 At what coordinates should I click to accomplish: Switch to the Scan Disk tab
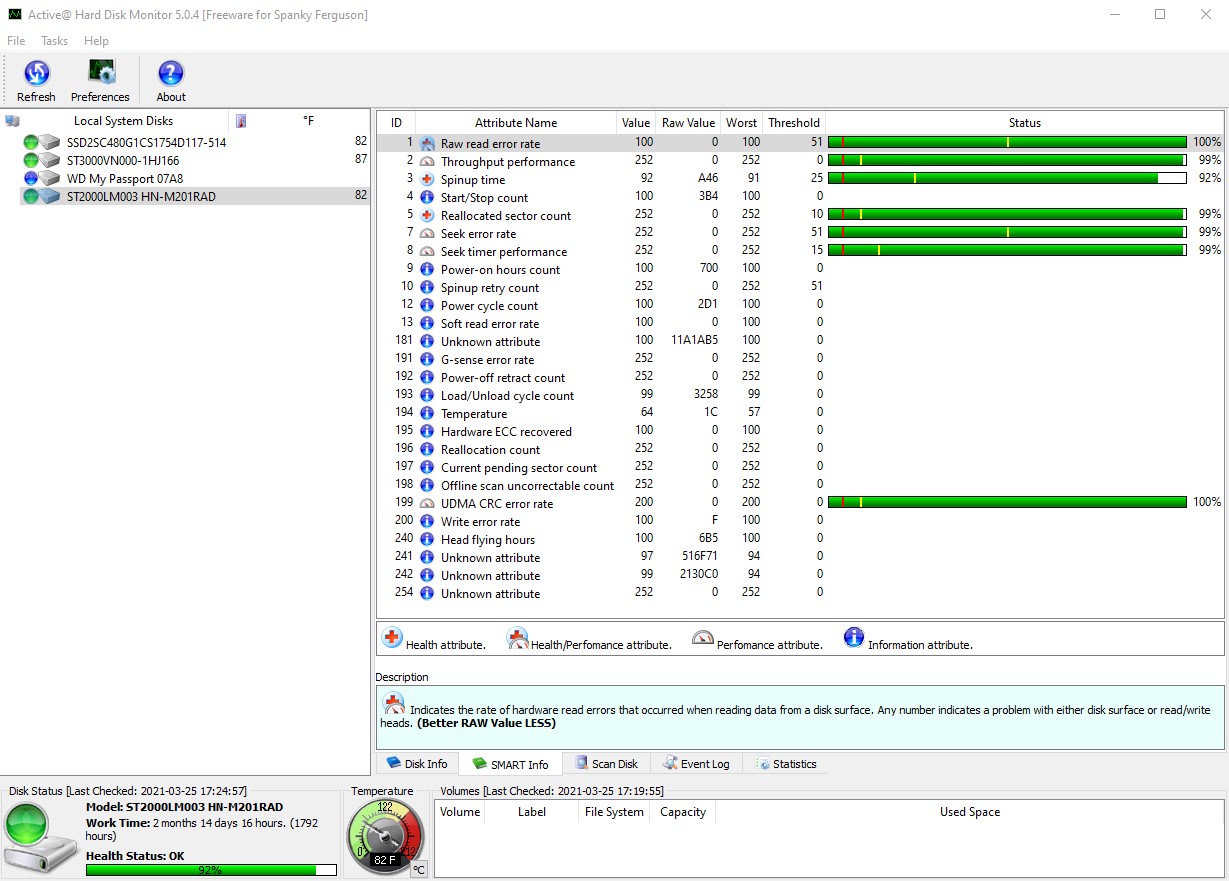coord(606,764)
